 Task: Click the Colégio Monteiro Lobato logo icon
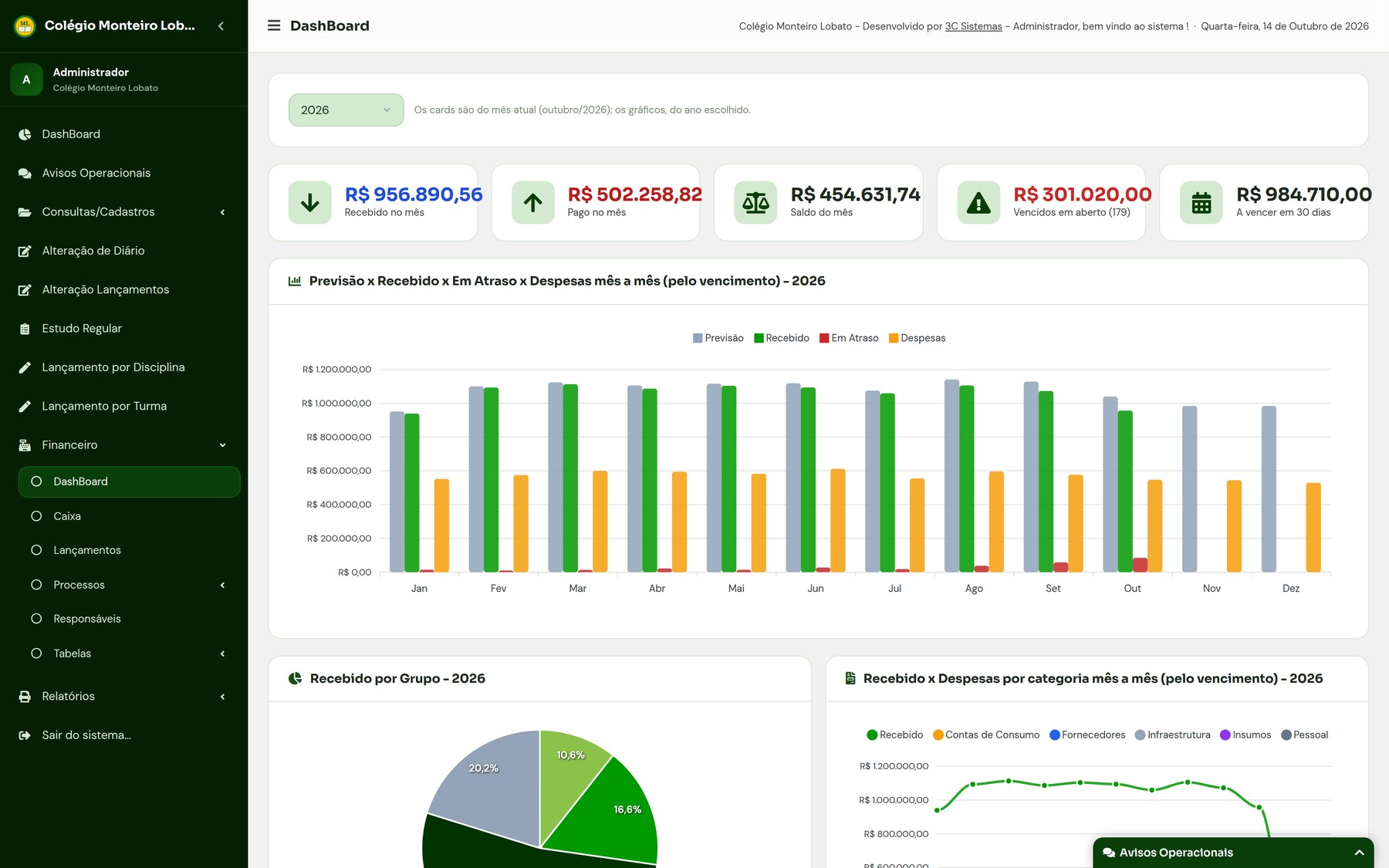(25, 25)
